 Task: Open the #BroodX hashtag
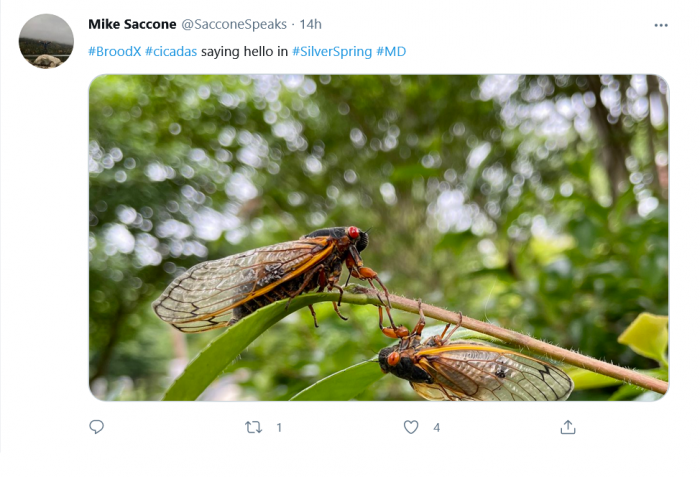point(114,51)
